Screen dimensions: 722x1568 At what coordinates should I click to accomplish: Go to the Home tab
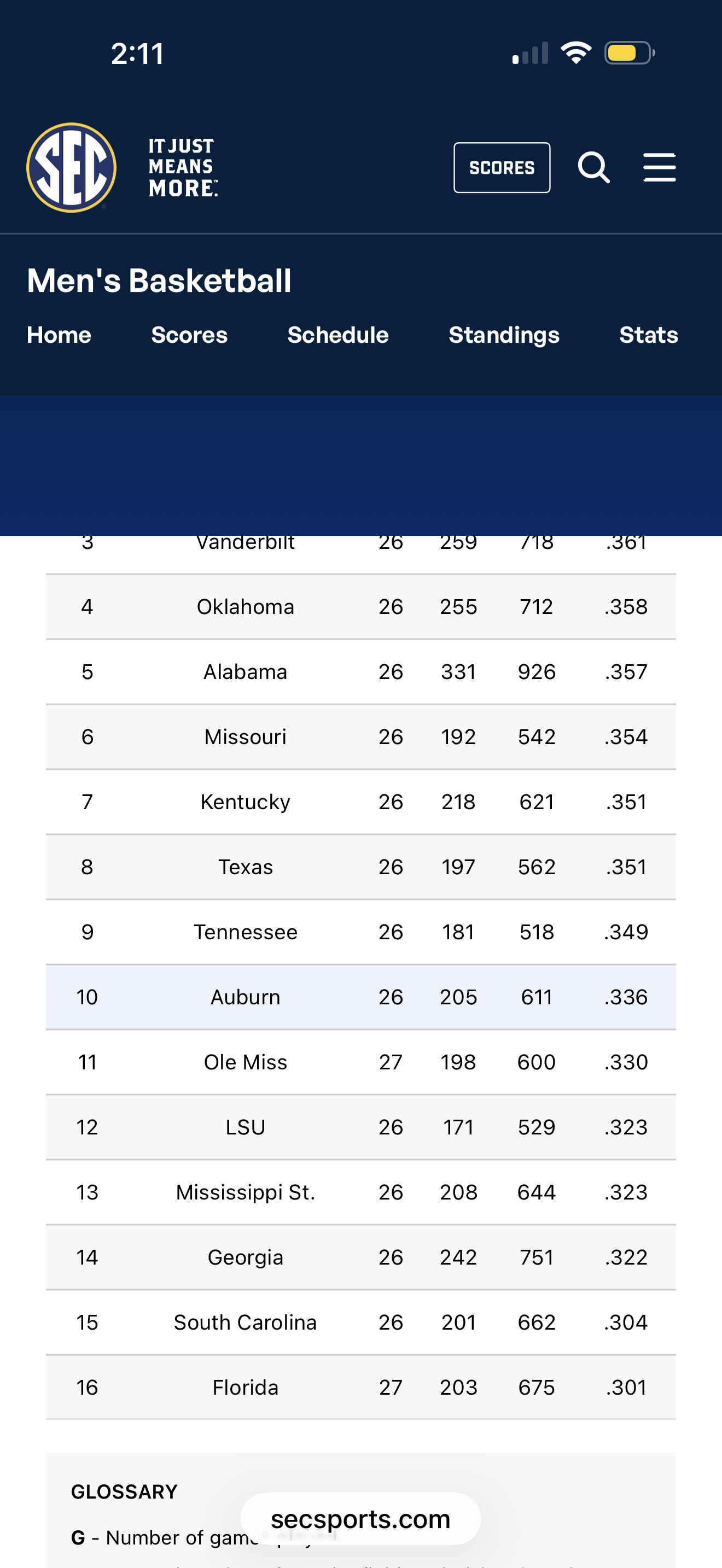point(59,335)
